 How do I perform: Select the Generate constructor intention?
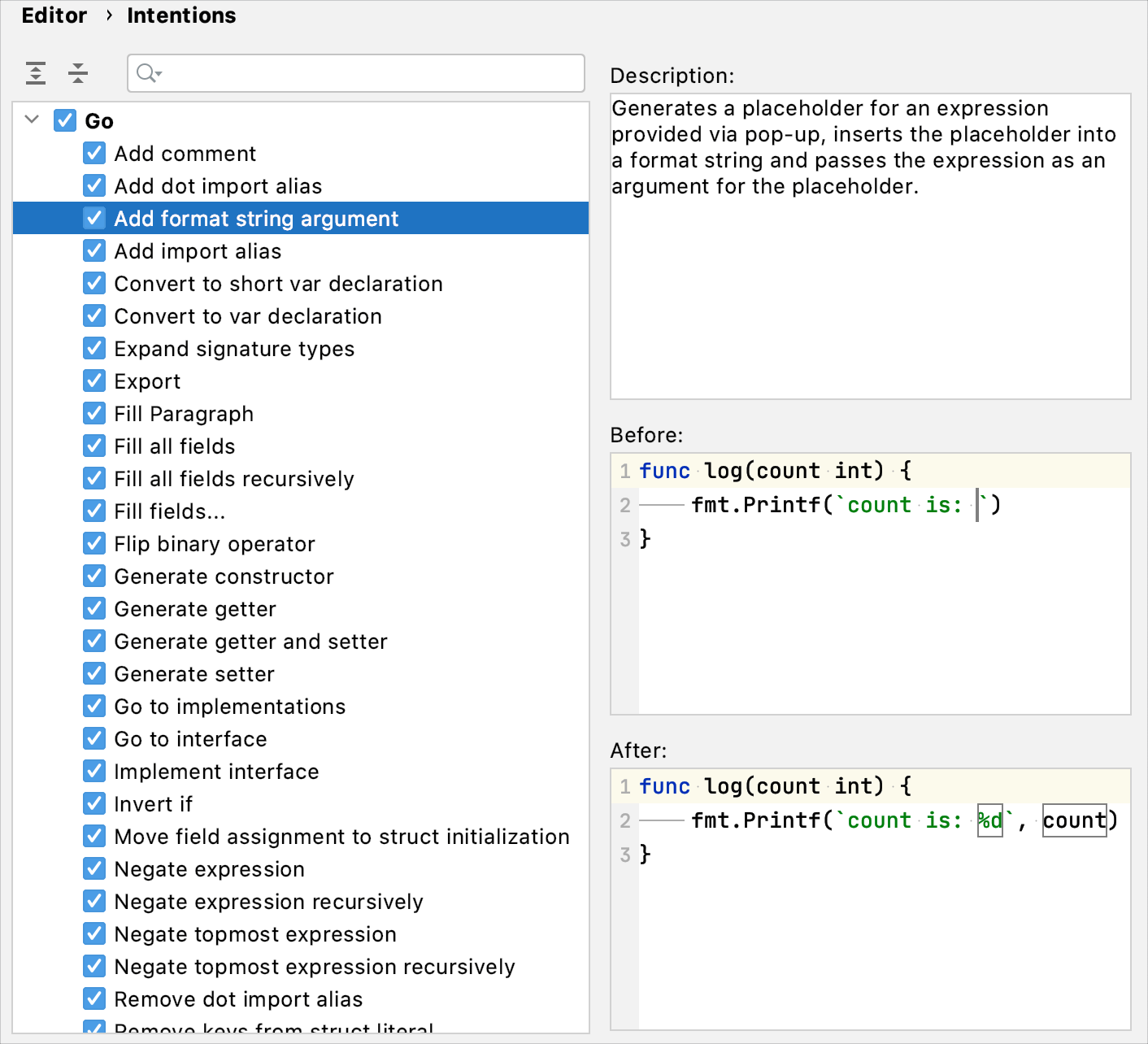coord(224,576)
